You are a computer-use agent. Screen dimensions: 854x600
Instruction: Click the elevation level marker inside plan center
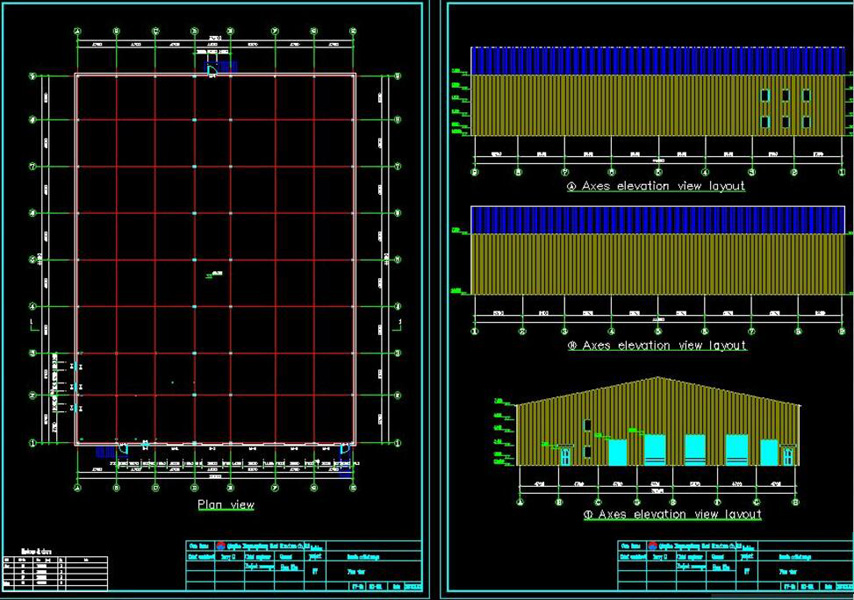pos(214,273)
